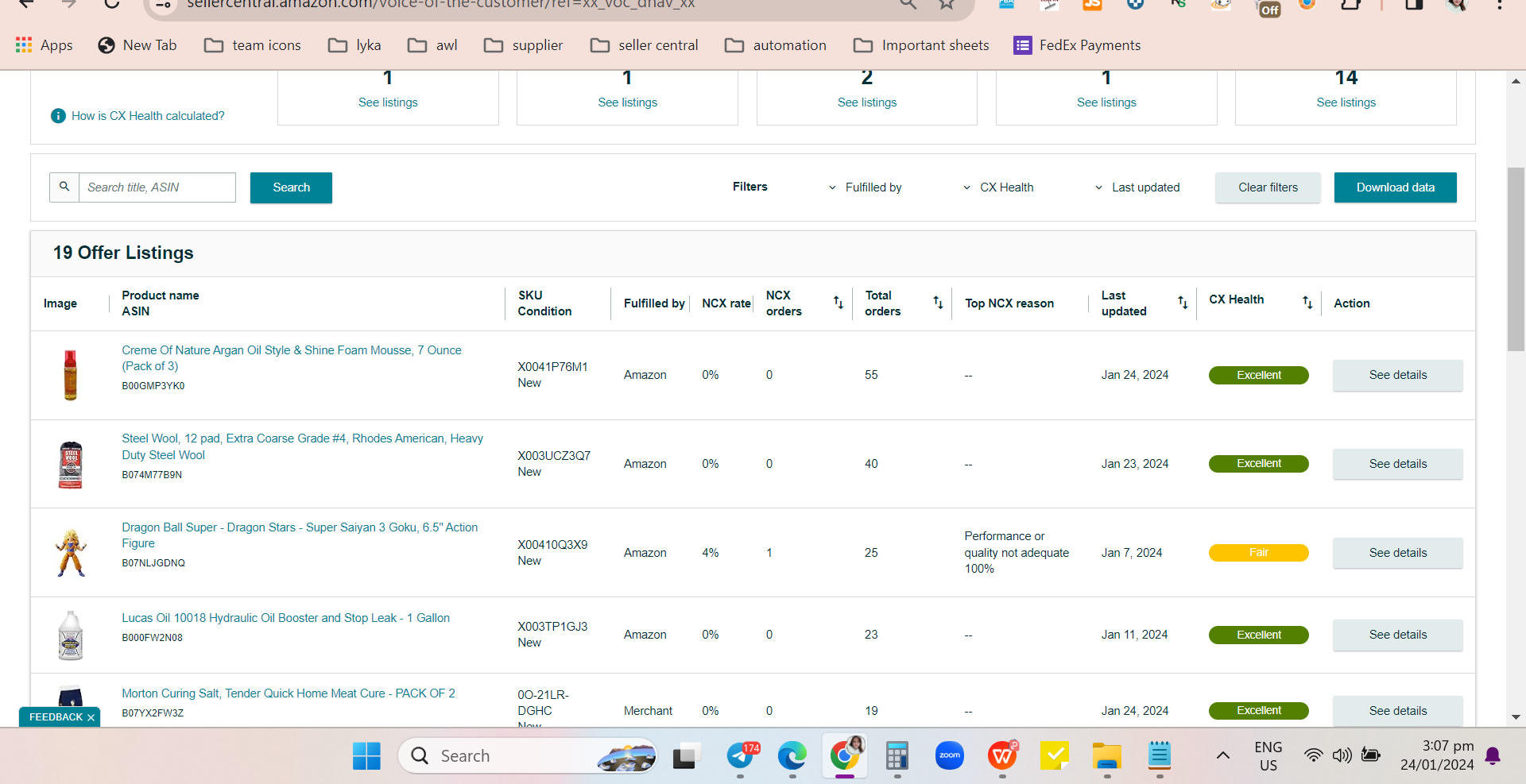Open the team icons bookmark folder
The width and height of the screenshot is (1526, 784).
click(x=253, y=45)
